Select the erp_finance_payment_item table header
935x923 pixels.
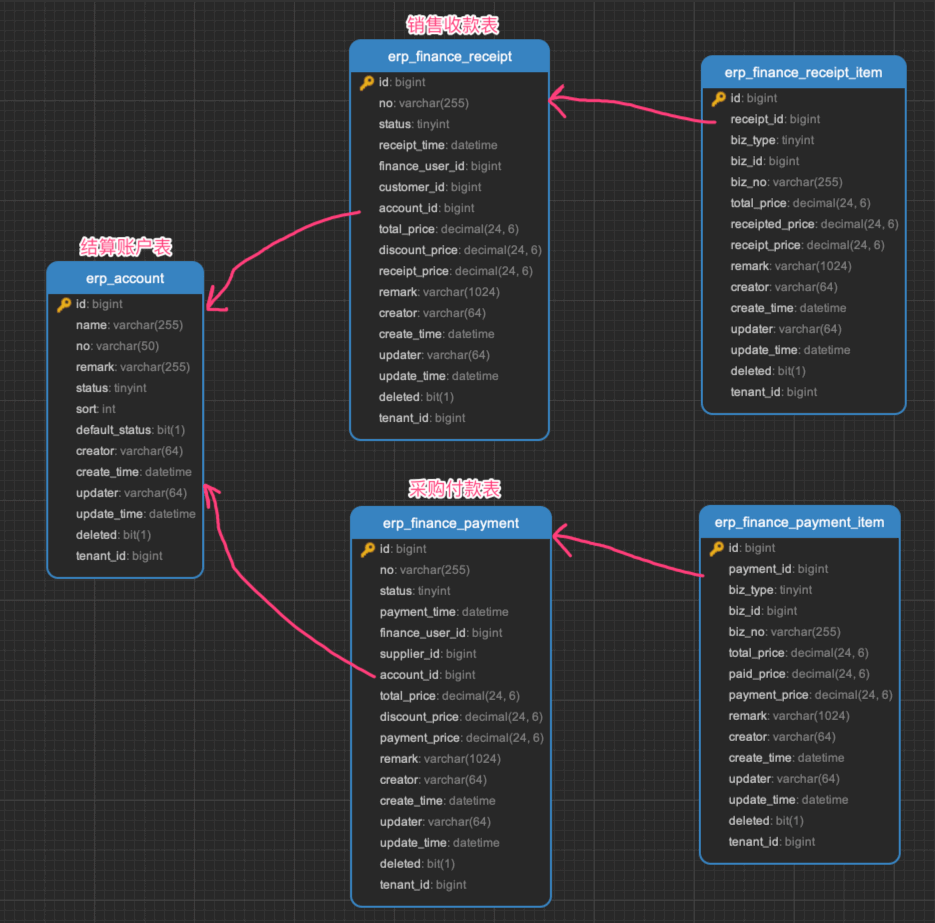pos(799,522)
